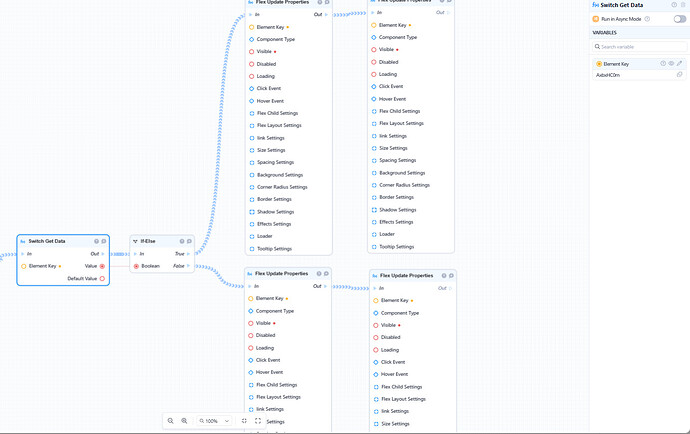Click Corner Radius Settings pin on upper-left Flex node

click(x=252, y=187)
